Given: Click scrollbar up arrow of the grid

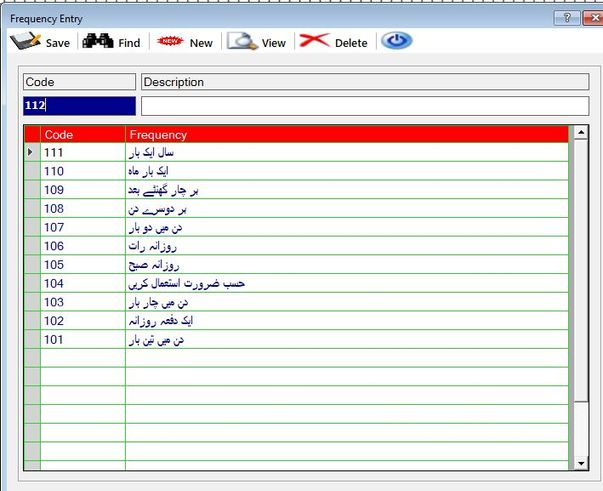Looking at the screenshot, I should pyautogui.click(x=581, y=133).
